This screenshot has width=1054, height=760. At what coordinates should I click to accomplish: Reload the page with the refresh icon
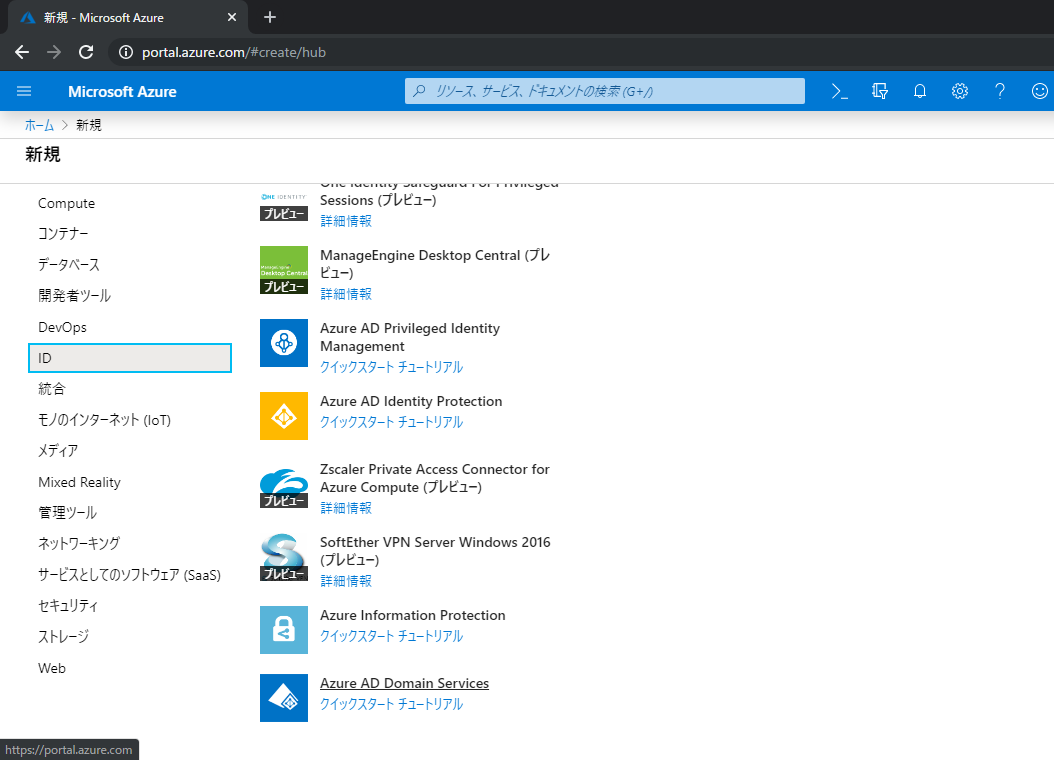coord(86,52)
